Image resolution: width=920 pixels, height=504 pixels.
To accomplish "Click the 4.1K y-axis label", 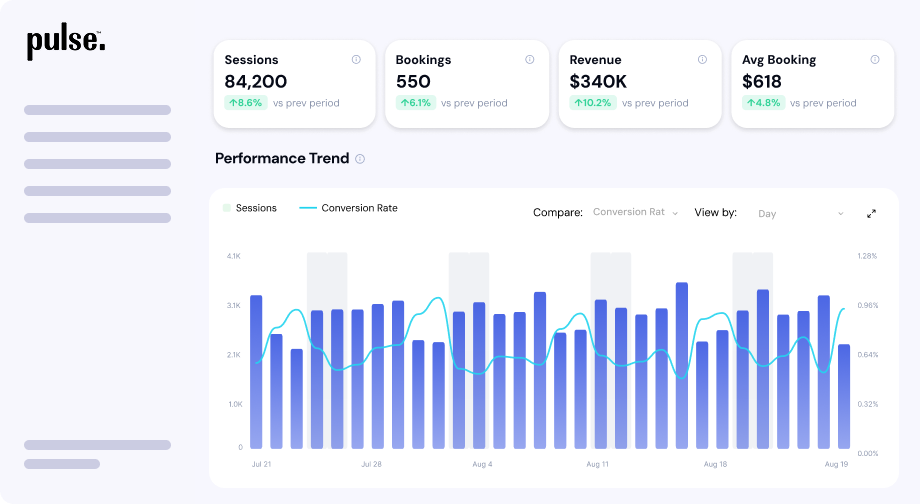I will 234,256.
